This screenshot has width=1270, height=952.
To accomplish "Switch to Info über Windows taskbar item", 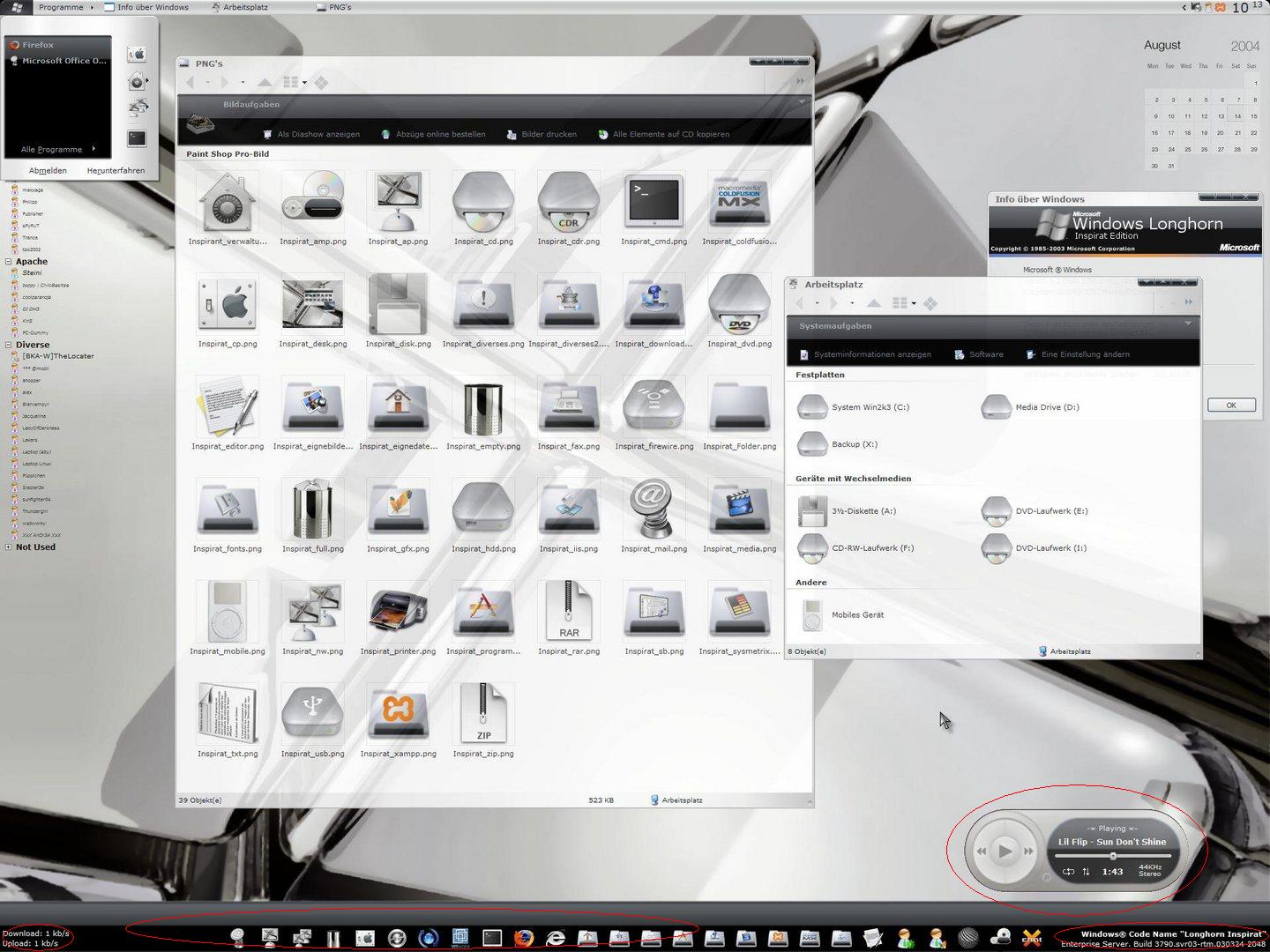I will [x=146, y=7].
